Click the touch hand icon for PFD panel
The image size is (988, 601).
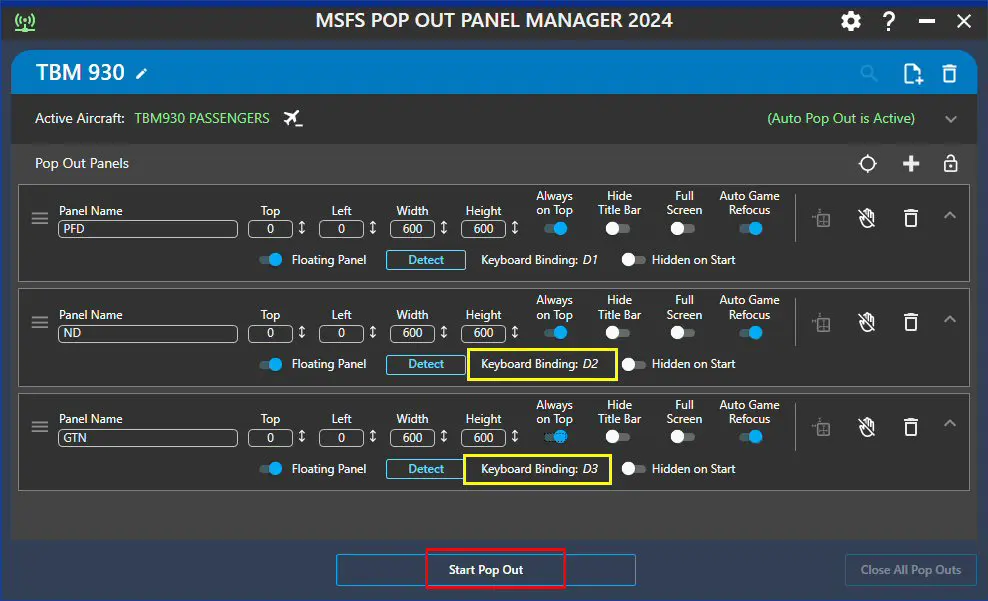tap(867, 219)
